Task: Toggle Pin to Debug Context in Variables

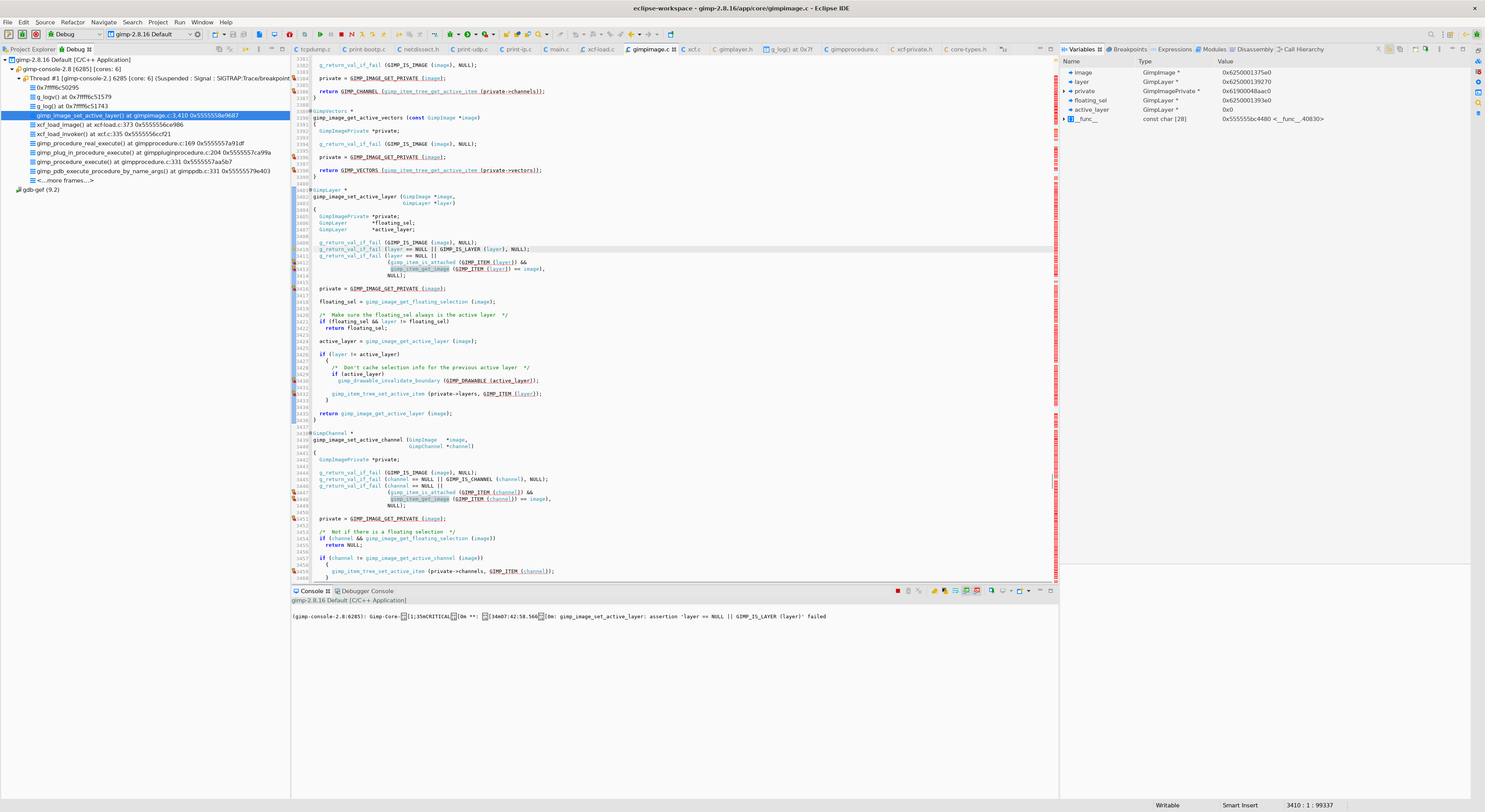Action: click(x=1425, y=49)
